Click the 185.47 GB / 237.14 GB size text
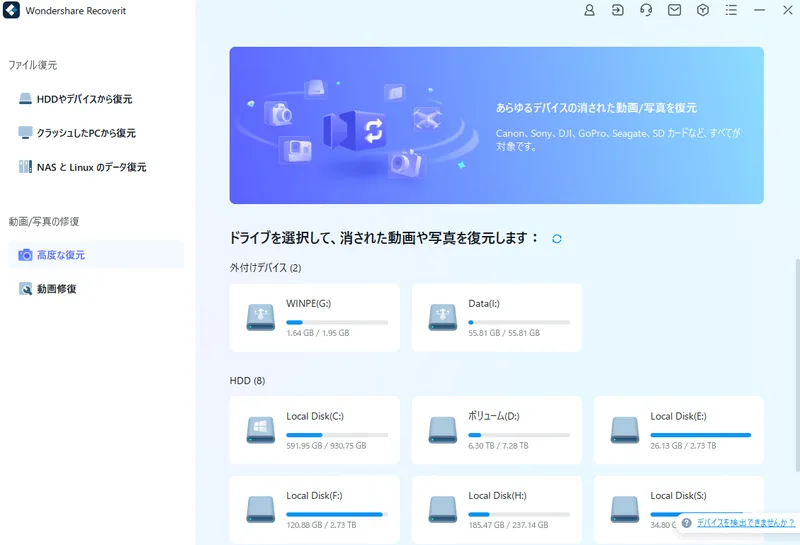 coord(508,525)
